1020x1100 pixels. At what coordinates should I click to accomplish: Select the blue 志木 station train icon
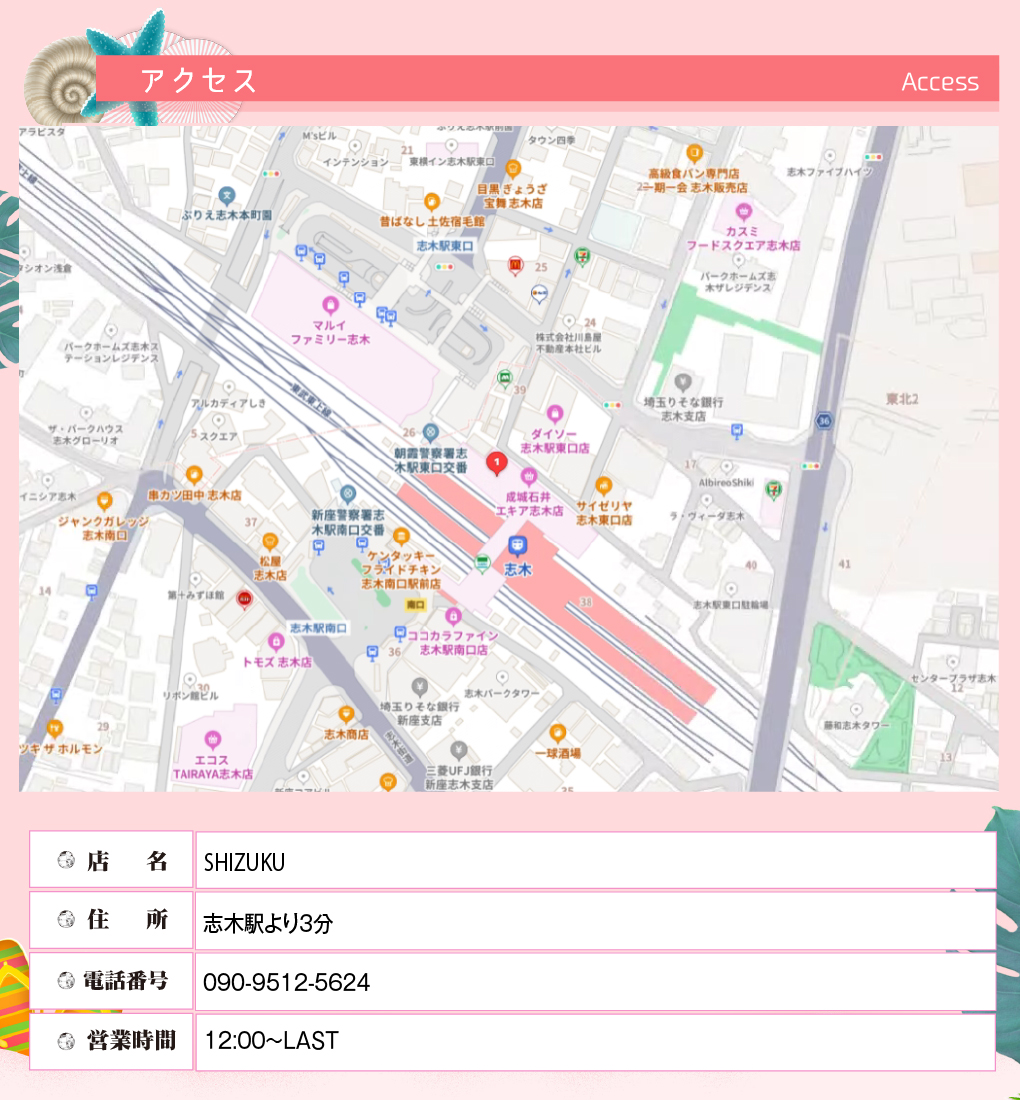pos(517,546)
